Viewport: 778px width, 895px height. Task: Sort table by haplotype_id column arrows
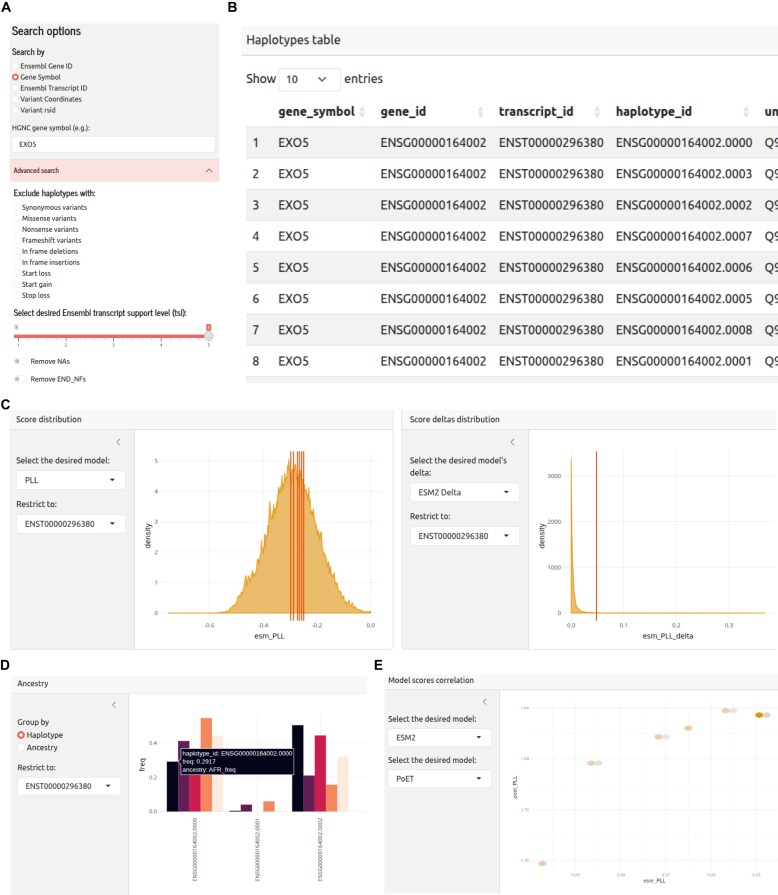pyautogui.click(x=746, y=112)
